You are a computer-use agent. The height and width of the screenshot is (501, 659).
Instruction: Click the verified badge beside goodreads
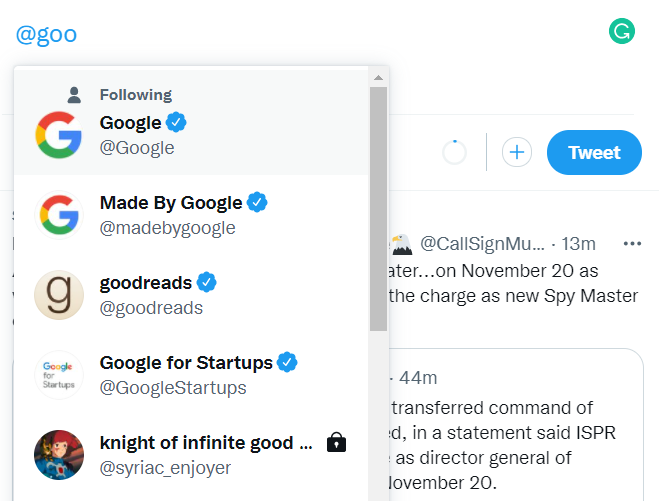click(x=206, y=282)
